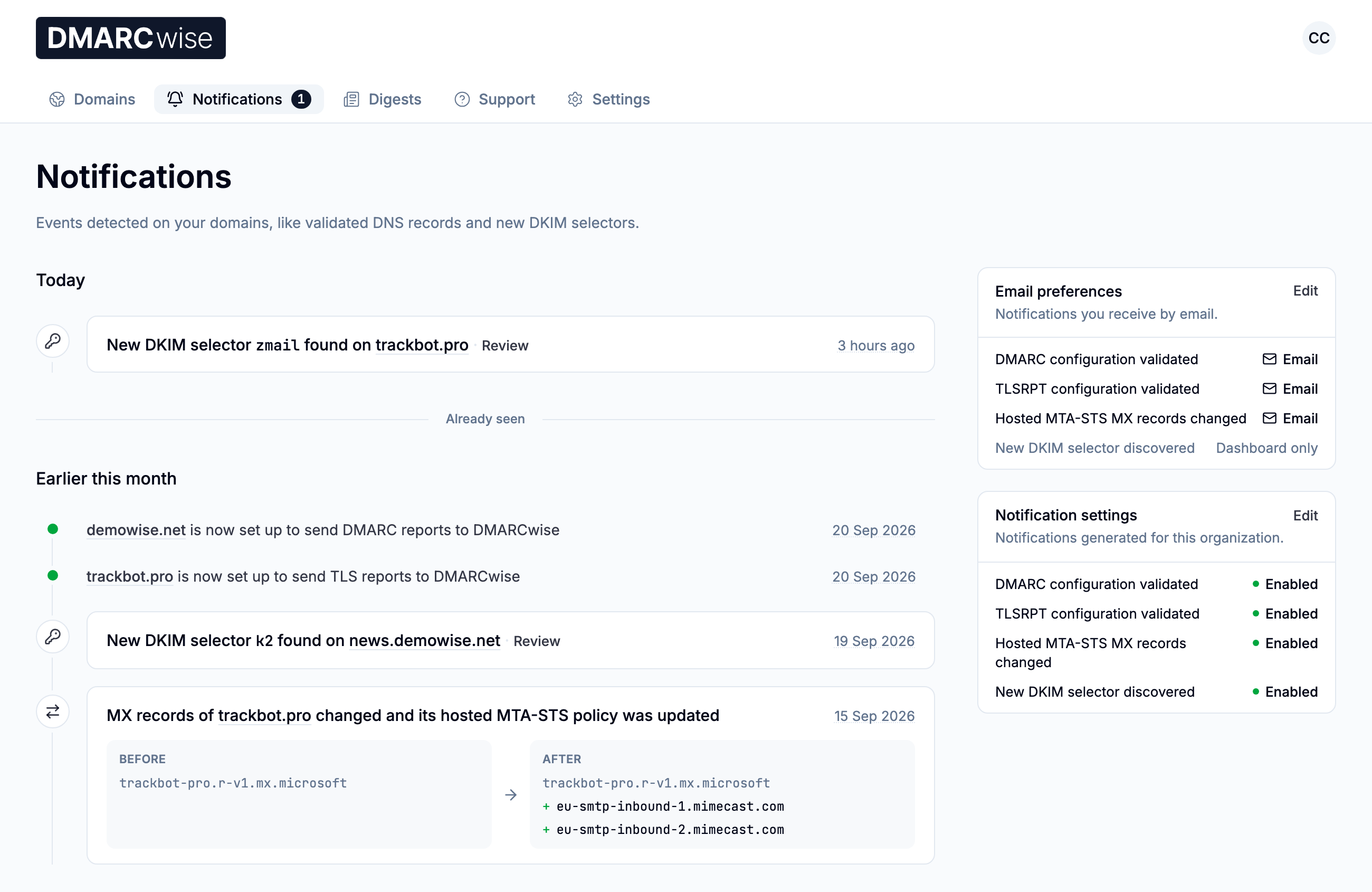Click the envelope icon for DMARC configuration validated
The width and height of the screenshot is (1372, 892).
click(x=1270, y=359)
